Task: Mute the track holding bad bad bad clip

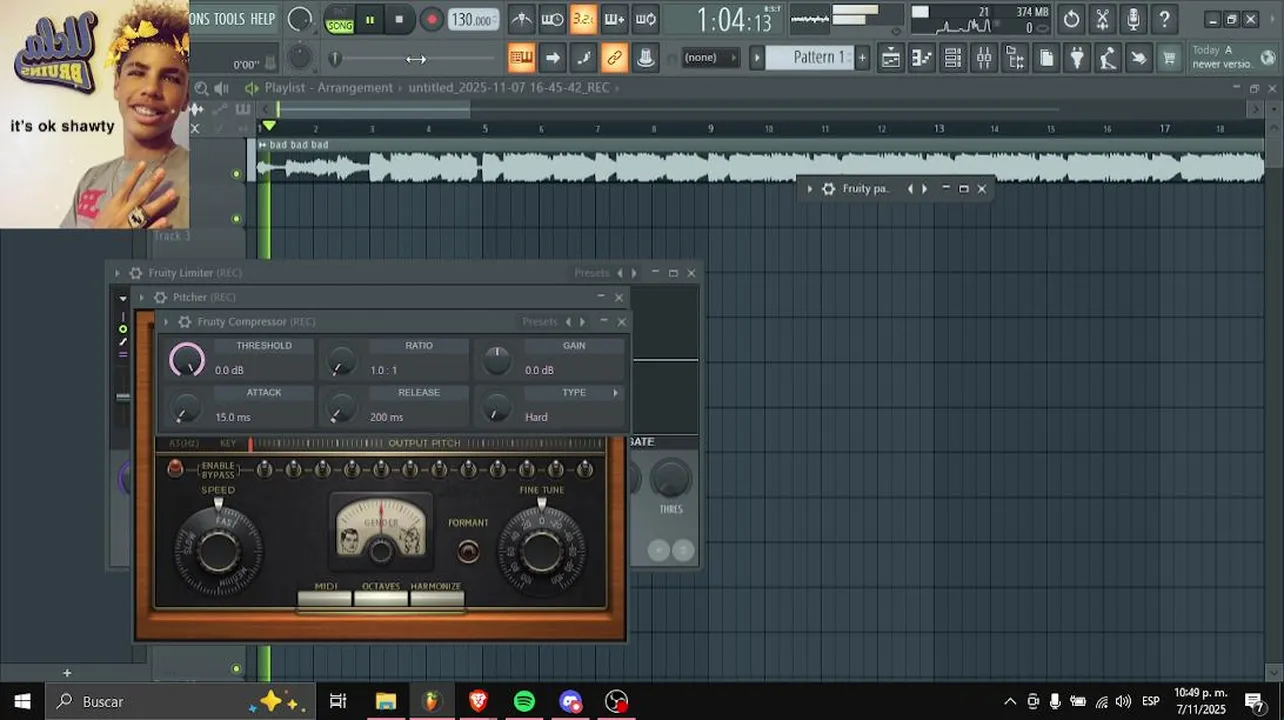Action: point(237,174)
